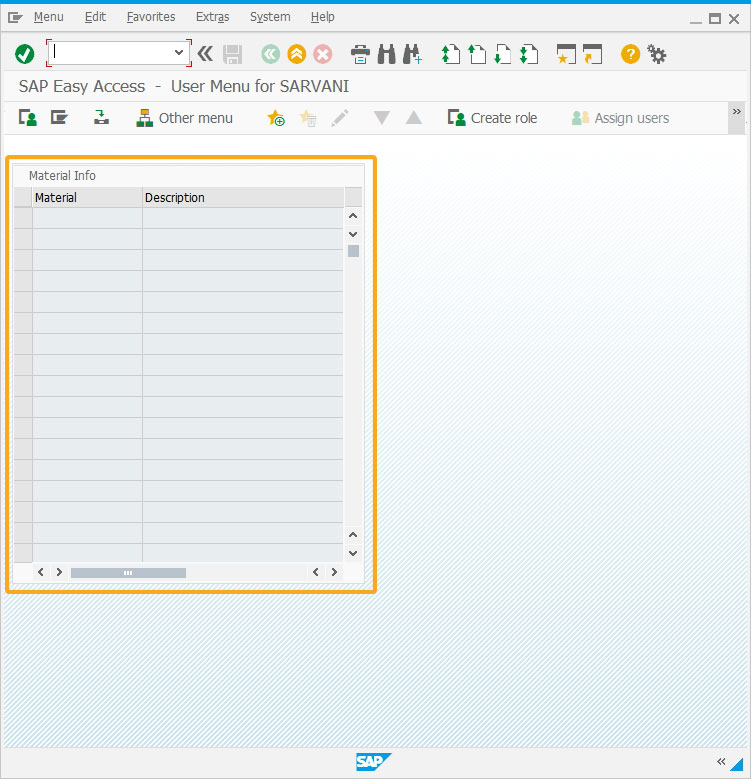Open the Extras menu

213,17
